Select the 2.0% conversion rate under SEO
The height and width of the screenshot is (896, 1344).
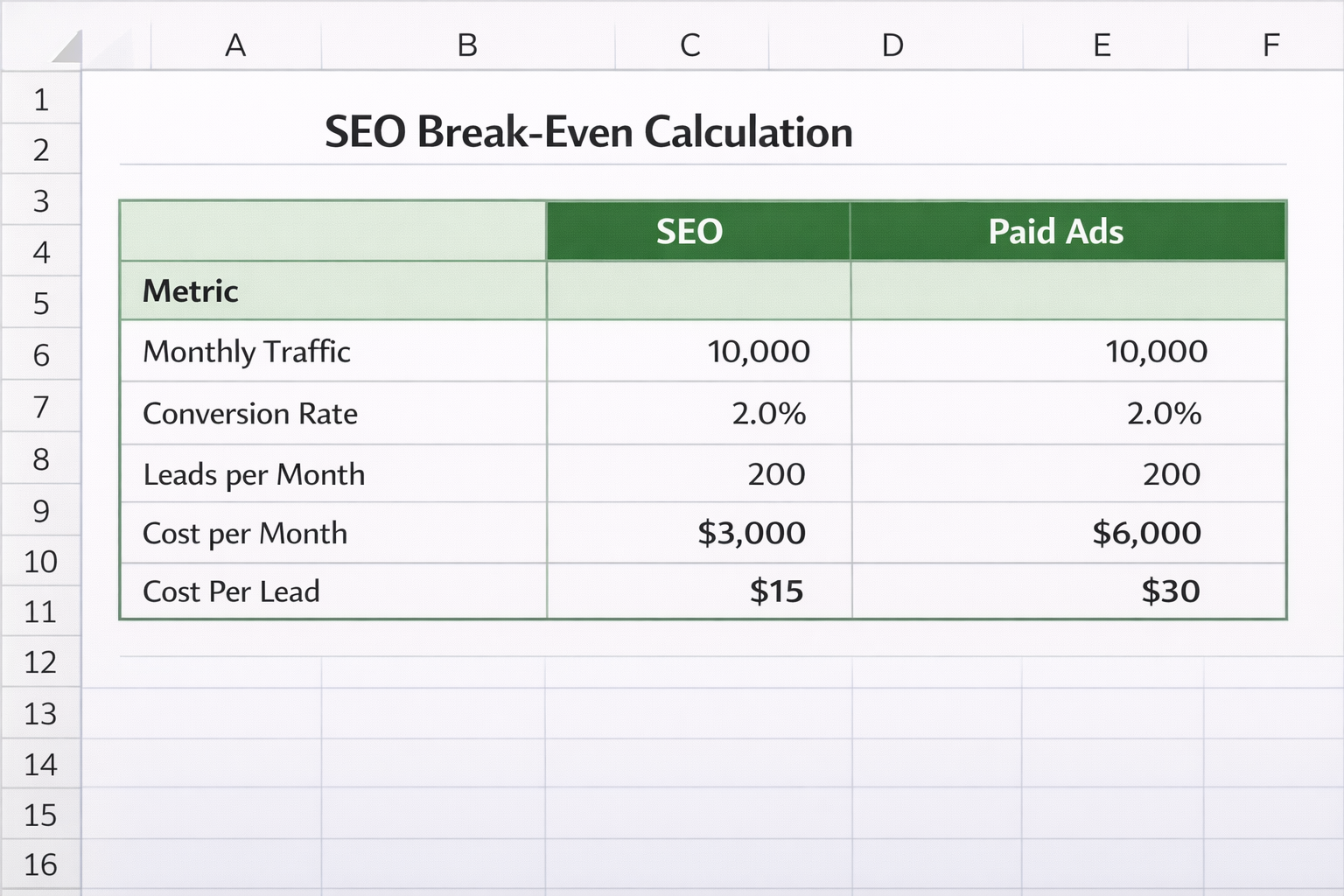[x=770, y=413]
